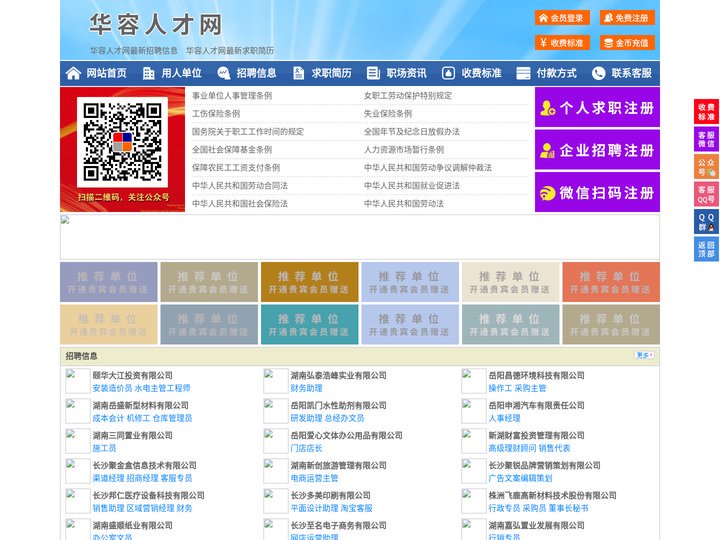Open 失业保险条例 link
The height and width of the screenshot is (540, 720).
[388, 113]
